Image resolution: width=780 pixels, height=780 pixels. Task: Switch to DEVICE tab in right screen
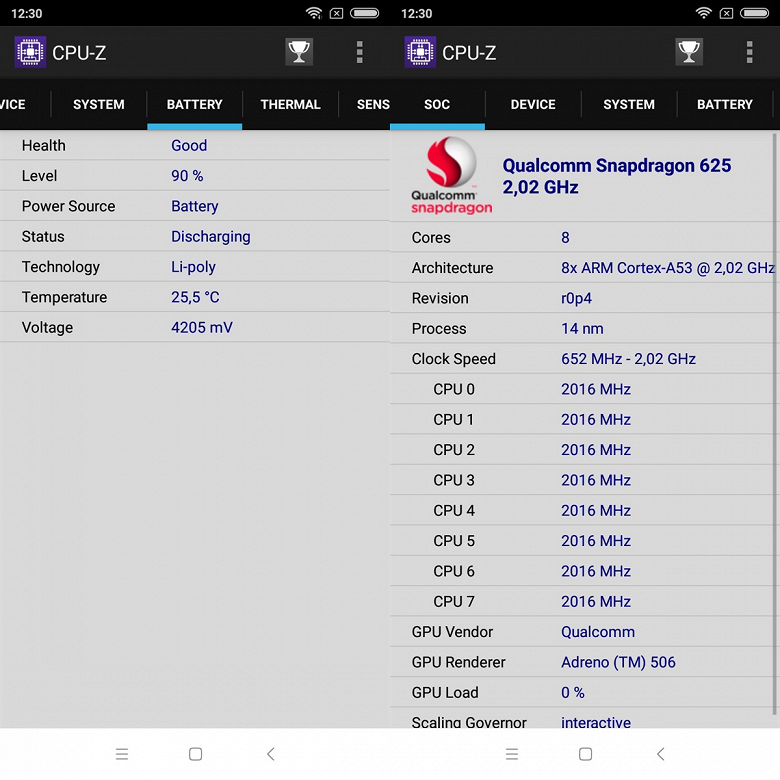[533, 104]
